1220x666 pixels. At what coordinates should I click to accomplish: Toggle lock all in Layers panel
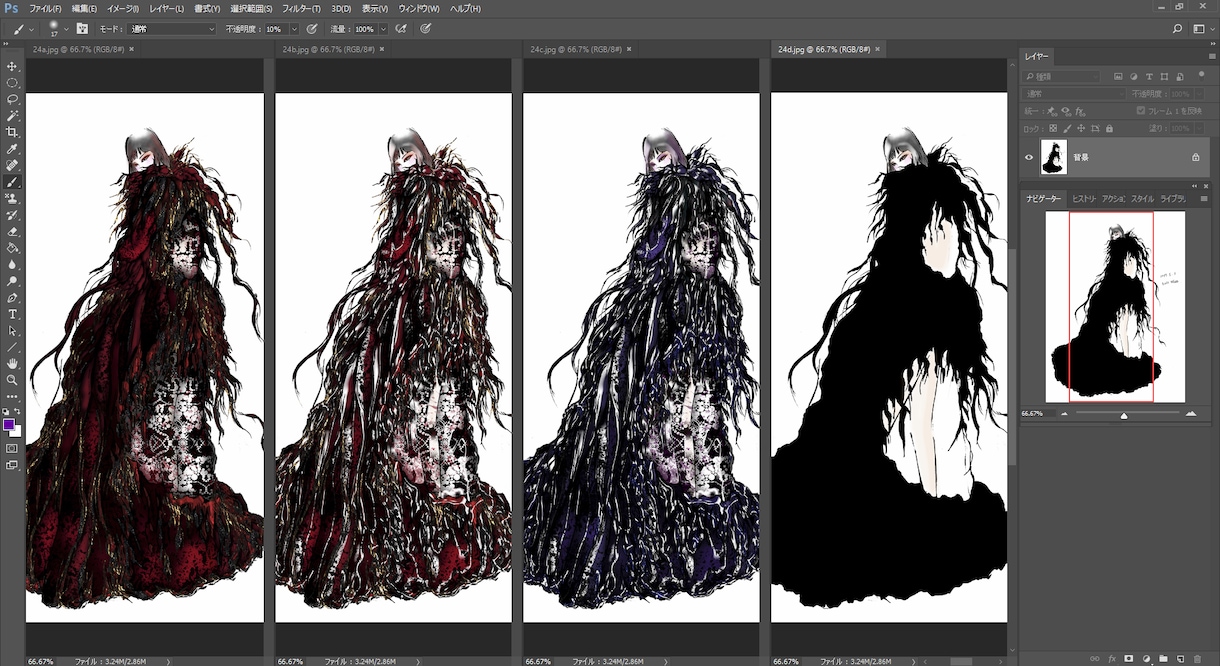click(1109, 128)
